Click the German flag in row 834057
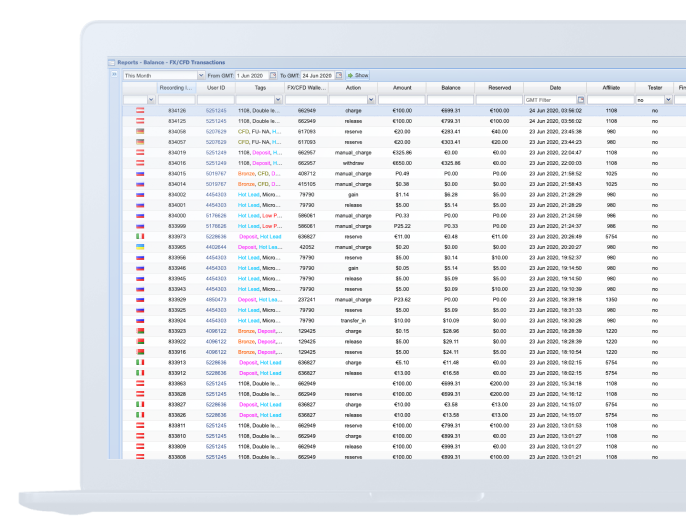Image resolution: width=686 pixels, height=523 pixels. [x=140, y=142]
